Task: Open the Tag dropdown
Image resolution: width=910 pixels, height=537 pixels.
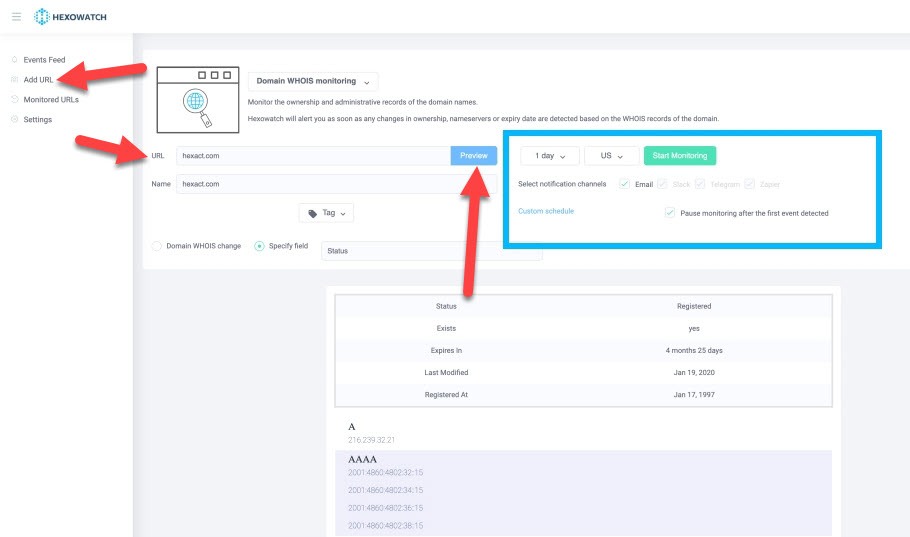Action: pyautogui.click(x=326, y=213)
